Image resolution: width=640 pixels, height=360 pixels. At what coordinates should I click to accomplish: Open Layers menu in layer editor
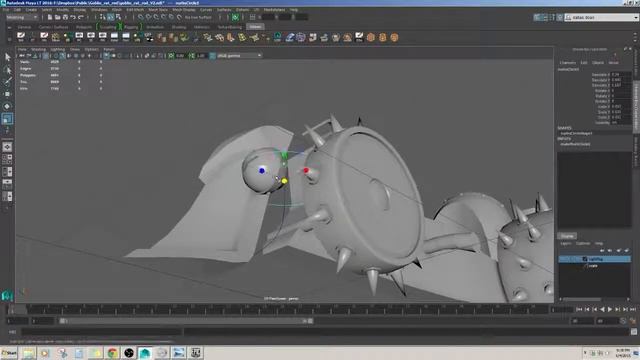tap(566, 243)
